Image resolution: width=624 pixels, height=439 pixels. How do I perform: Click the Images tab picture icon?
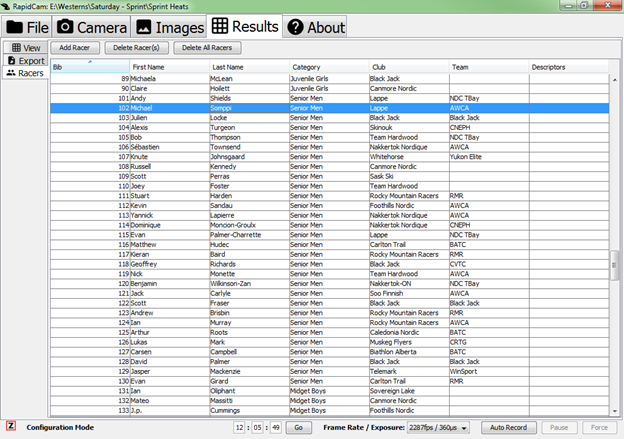(144, 27)
